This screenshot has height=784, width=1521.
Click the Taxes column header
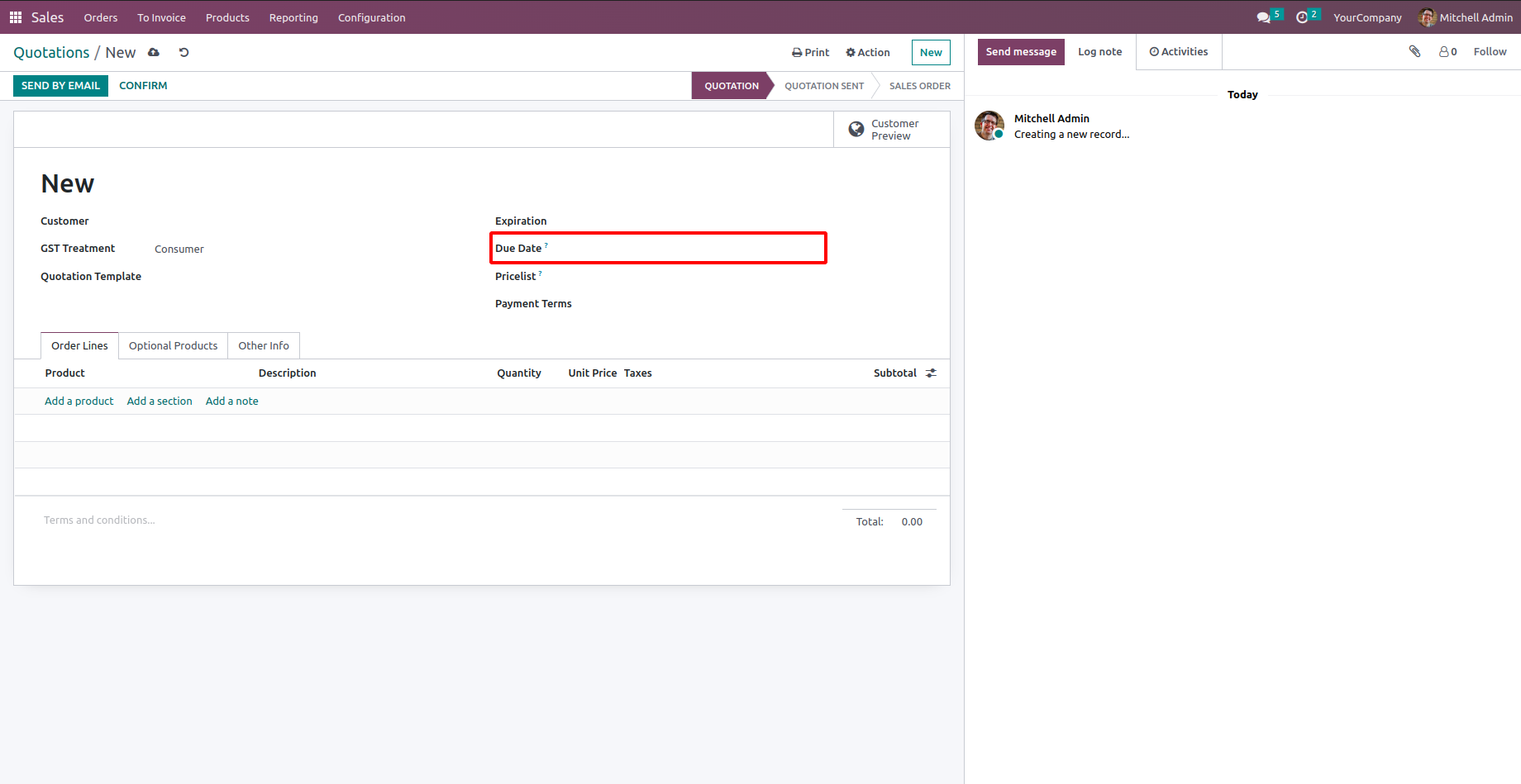(637, 373)
